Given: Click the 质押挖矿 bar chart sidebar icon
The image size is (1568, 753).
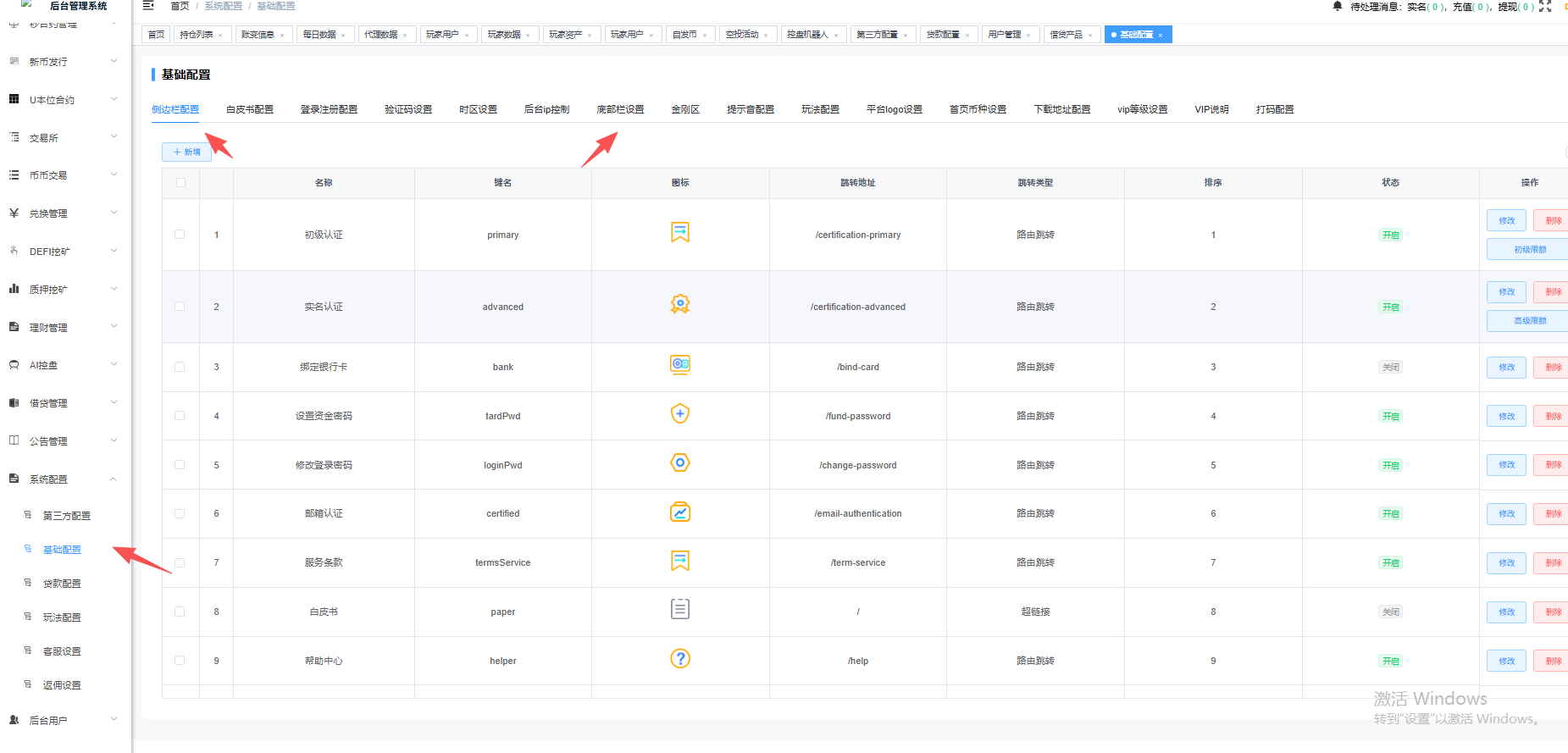Looking at the screenshot, I should tap(14, 289).
